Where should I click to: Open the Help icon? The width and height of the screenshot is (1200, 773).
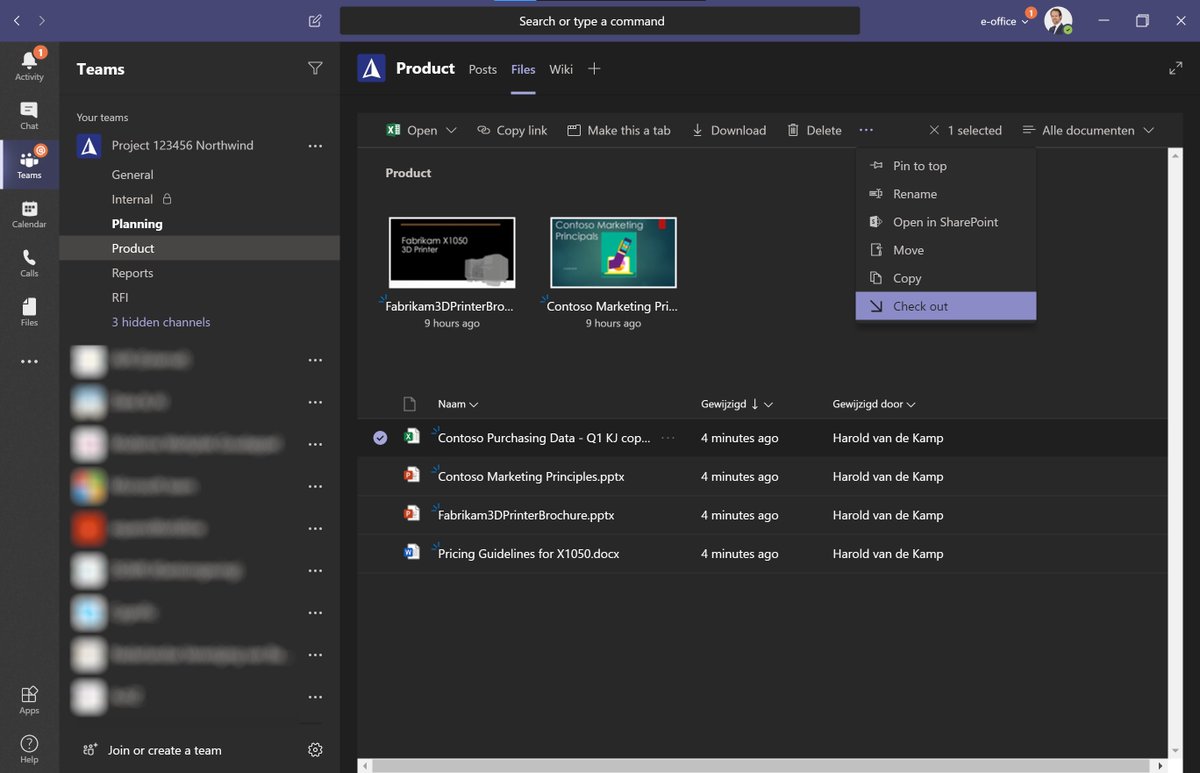[x=29, y=748]
